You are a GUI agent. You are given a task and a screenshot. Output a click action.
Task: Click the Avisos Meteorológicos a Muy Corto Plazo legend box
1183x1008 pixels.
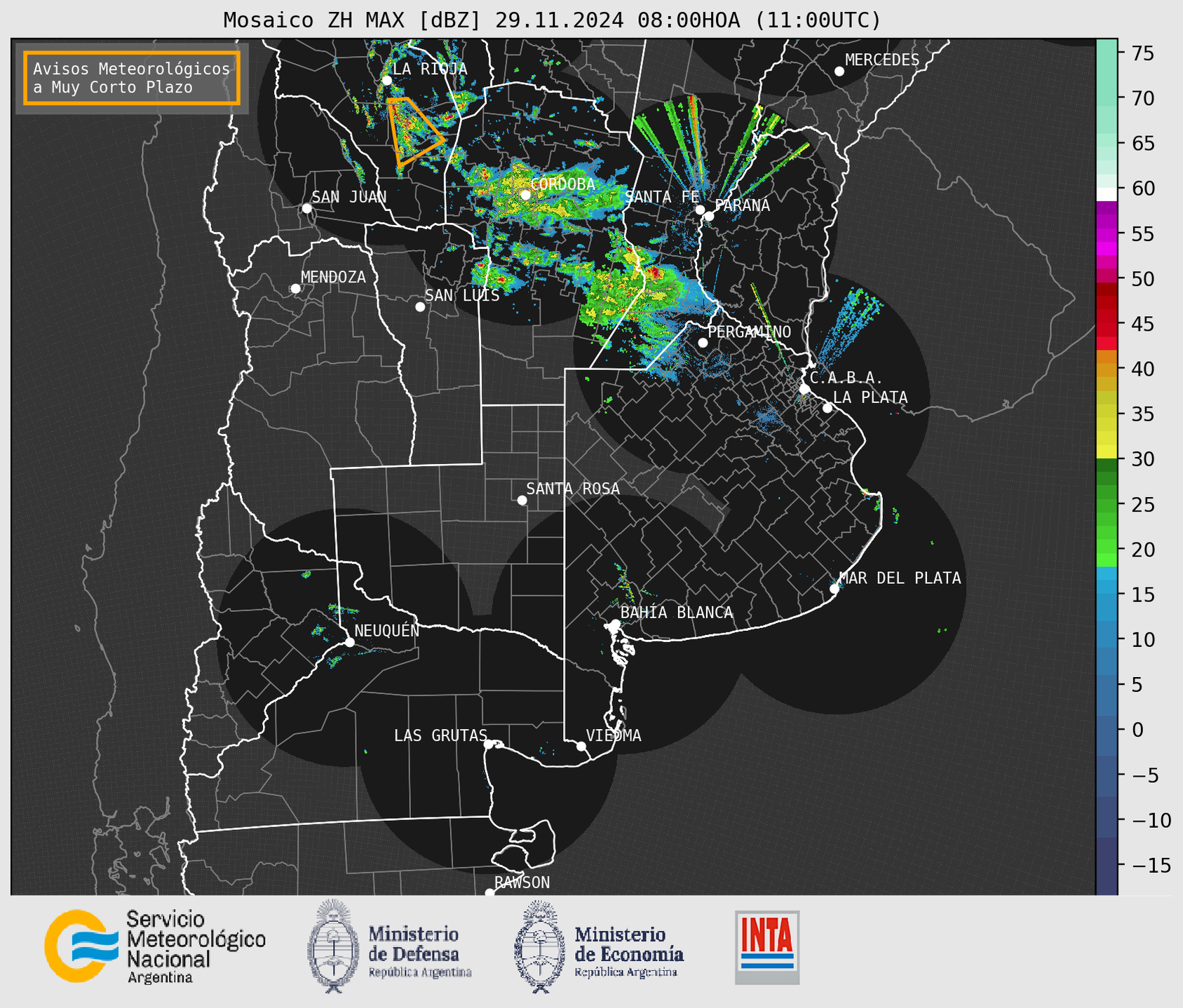[132, 78]
